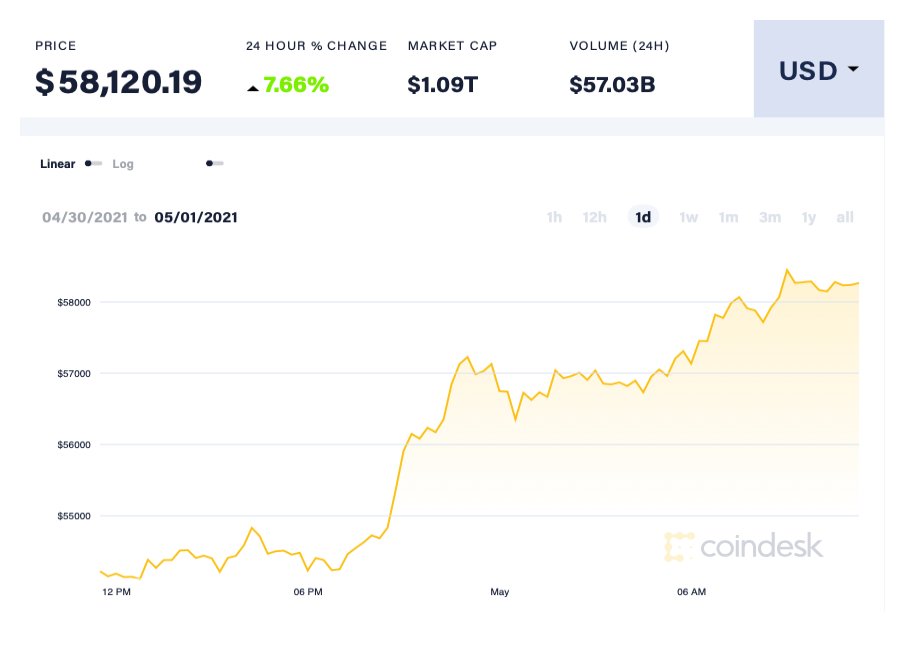Expand the currency selector chevron

(x=852, y=70)
